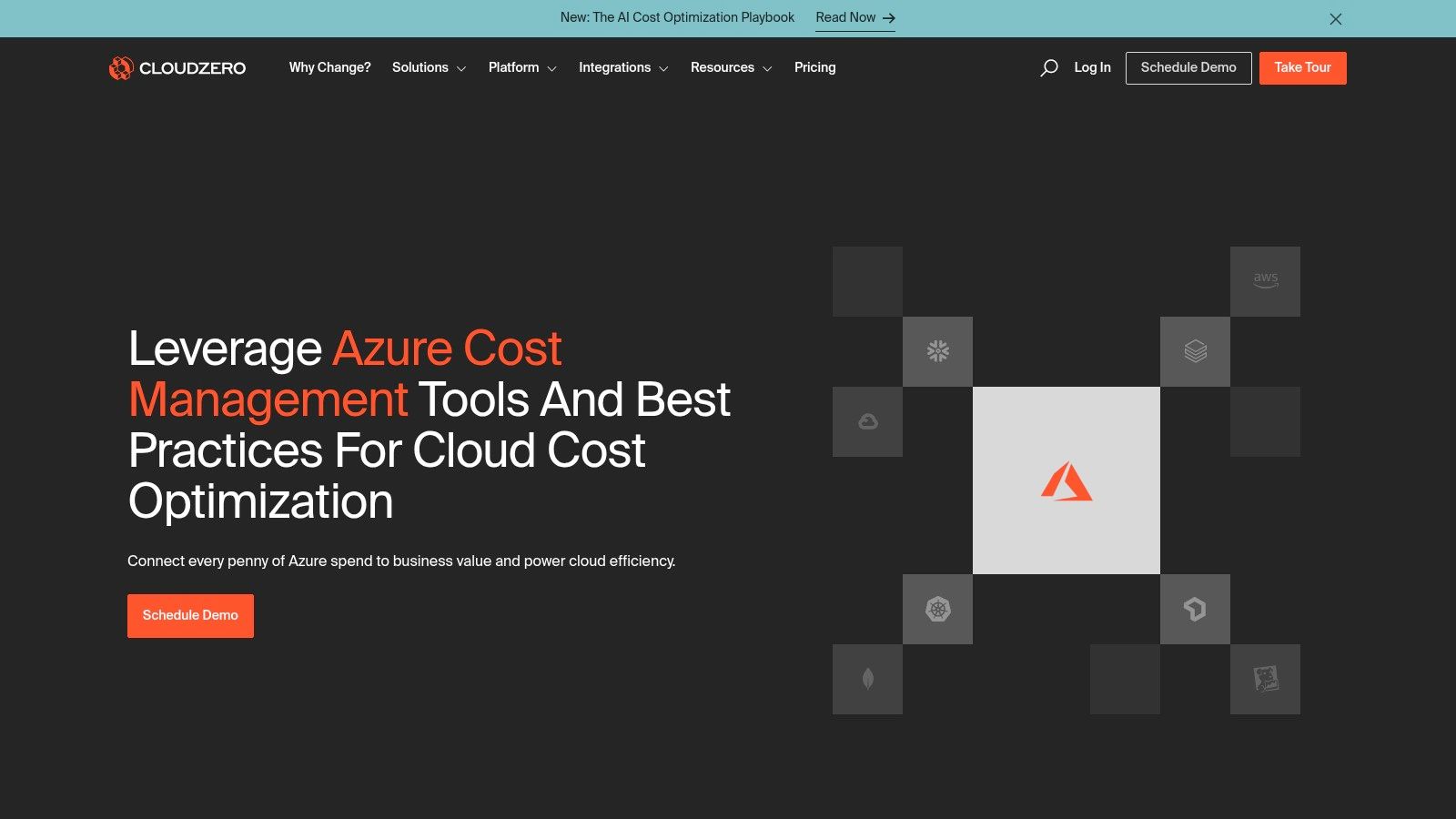Click the Snowflake logo icon

click(937, 351)
